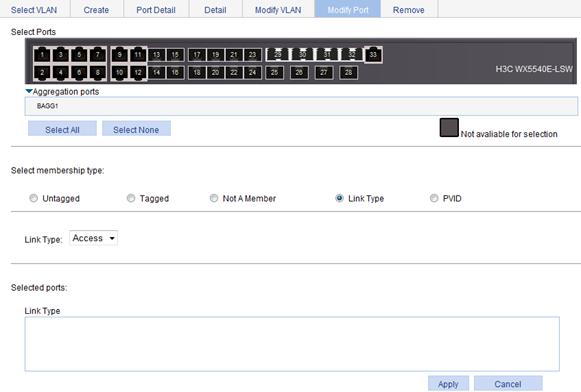
Task: Click the Not available for selection swatch
Action: click(449, 127)
